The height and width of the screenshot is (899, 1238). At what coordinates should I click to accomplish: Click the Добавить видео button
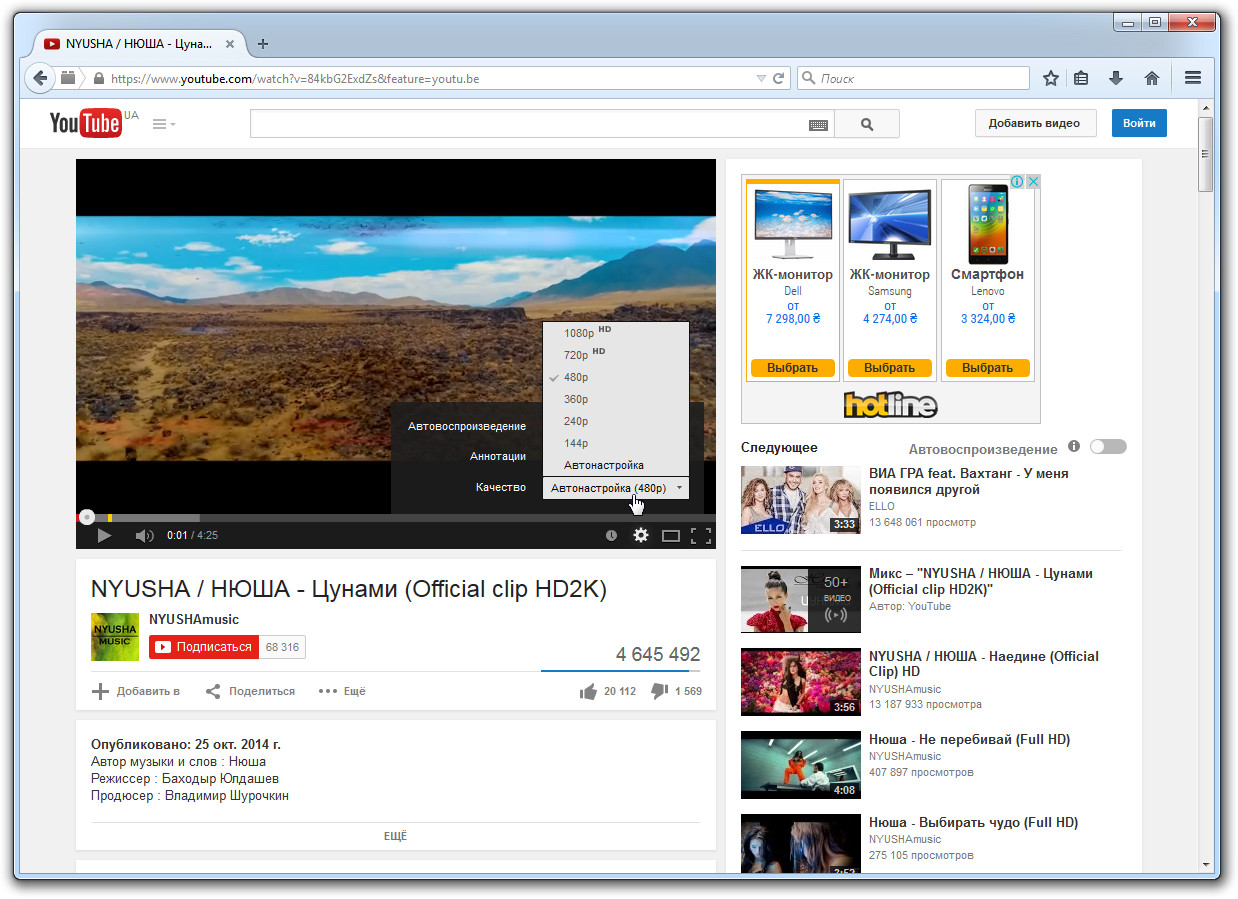click(x=1035, y=123)
